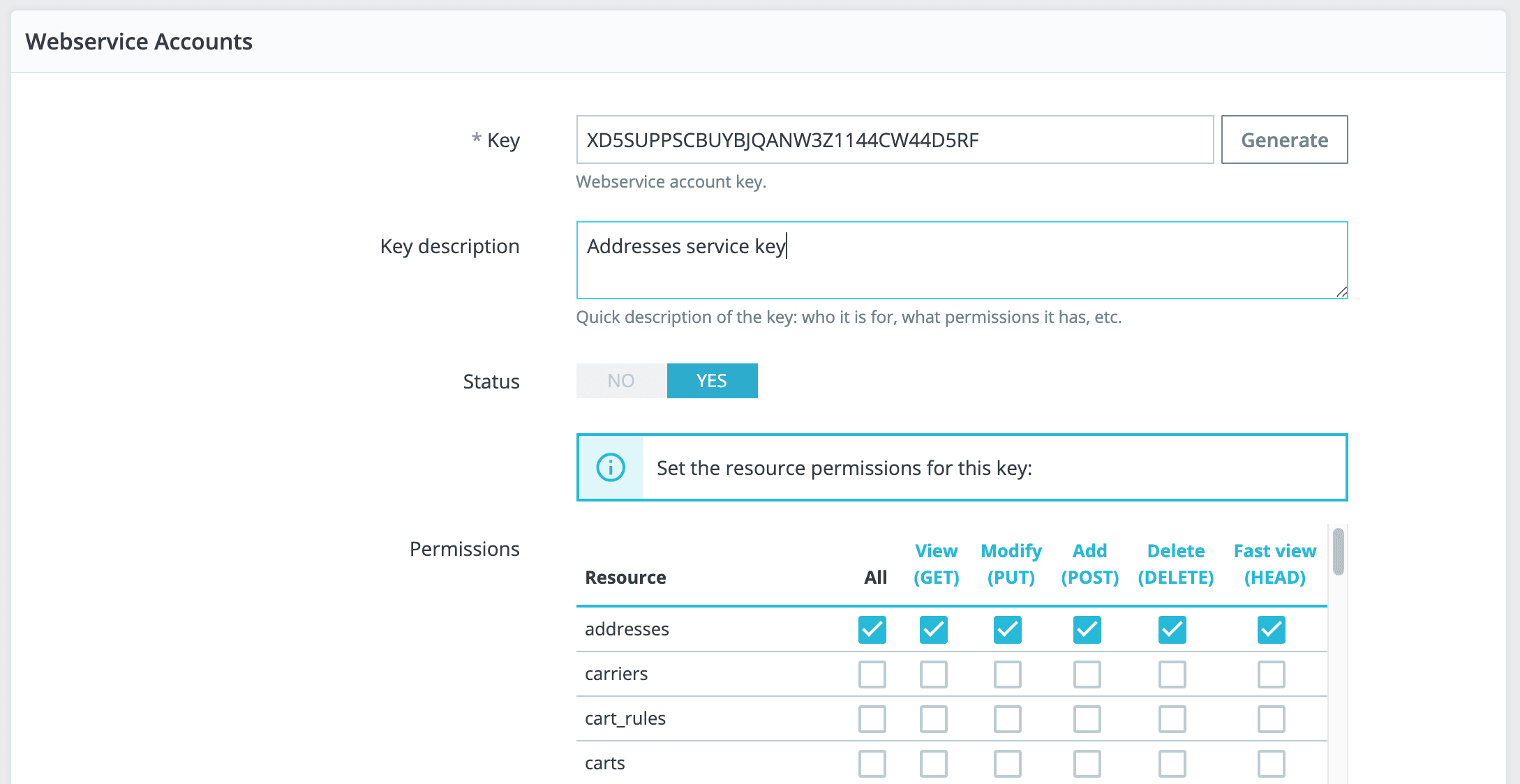Click the Add (POST) column header
Image resolution: width=1520 pixels, height=784 pixels.
[x=1089, y=564]
